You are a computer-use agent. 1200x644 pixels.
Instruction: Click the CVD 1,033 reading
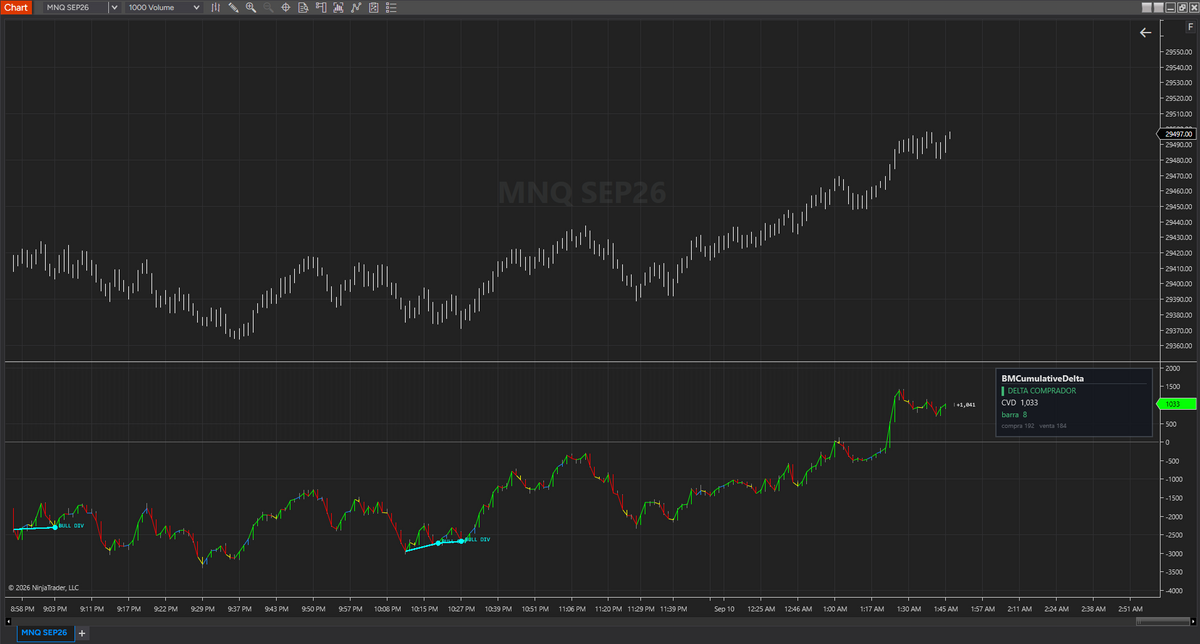pos(1019,402)
